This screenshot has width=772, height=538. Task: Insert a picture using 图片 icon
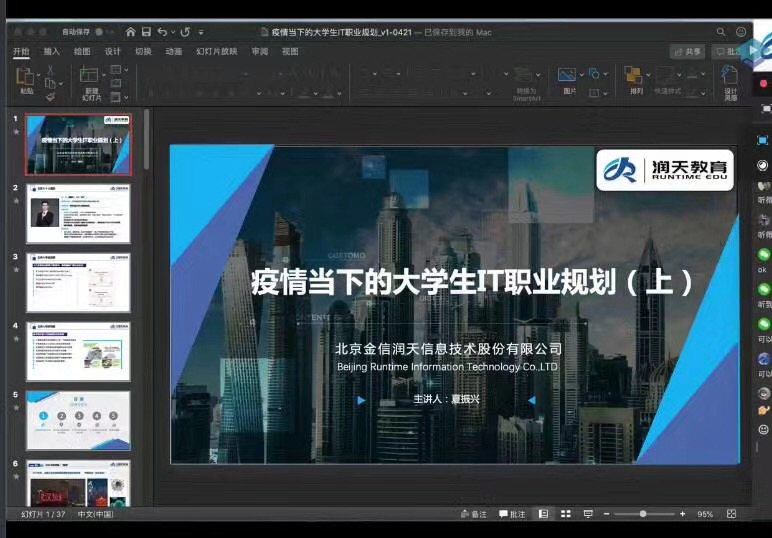567,76
